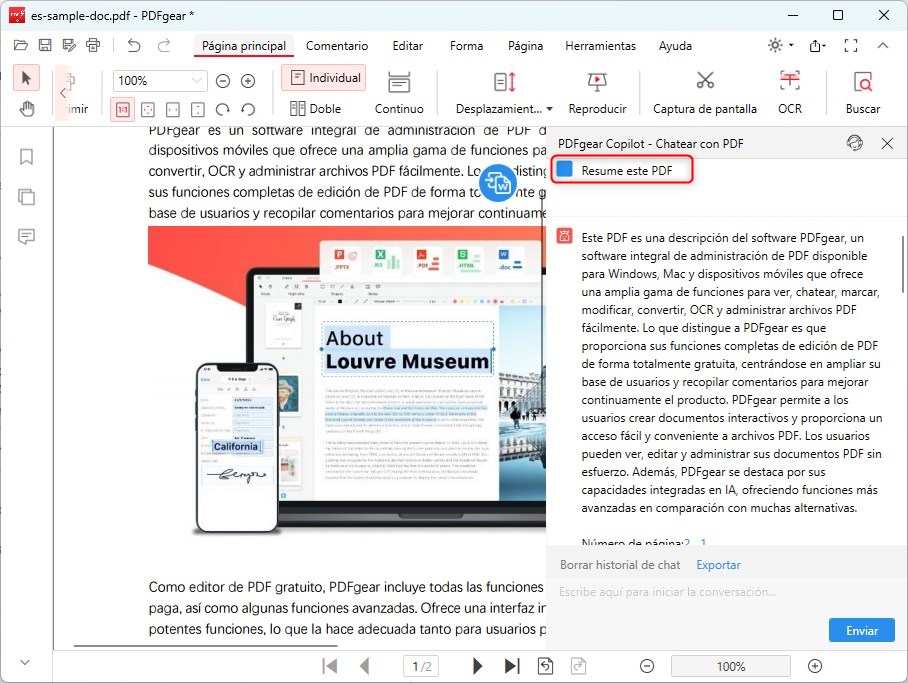Switch to Doble page view
Screen dimensions: 908x683
[316, 108]
